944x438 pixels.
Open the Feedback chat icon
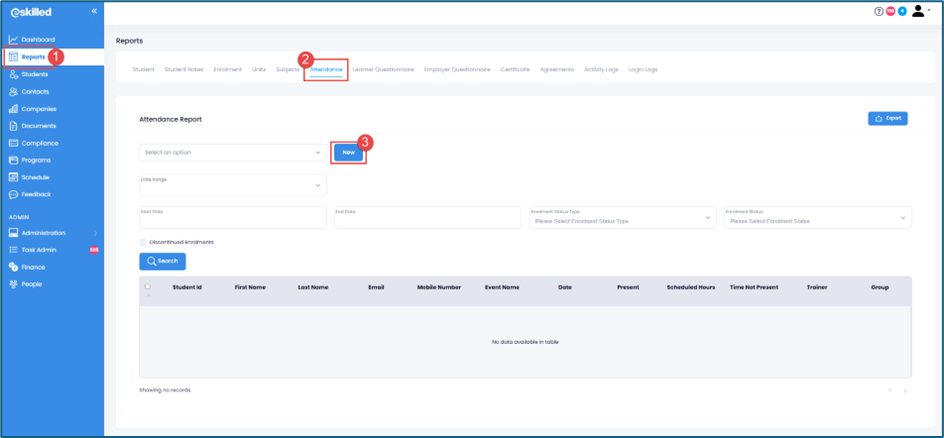[14, 194]
